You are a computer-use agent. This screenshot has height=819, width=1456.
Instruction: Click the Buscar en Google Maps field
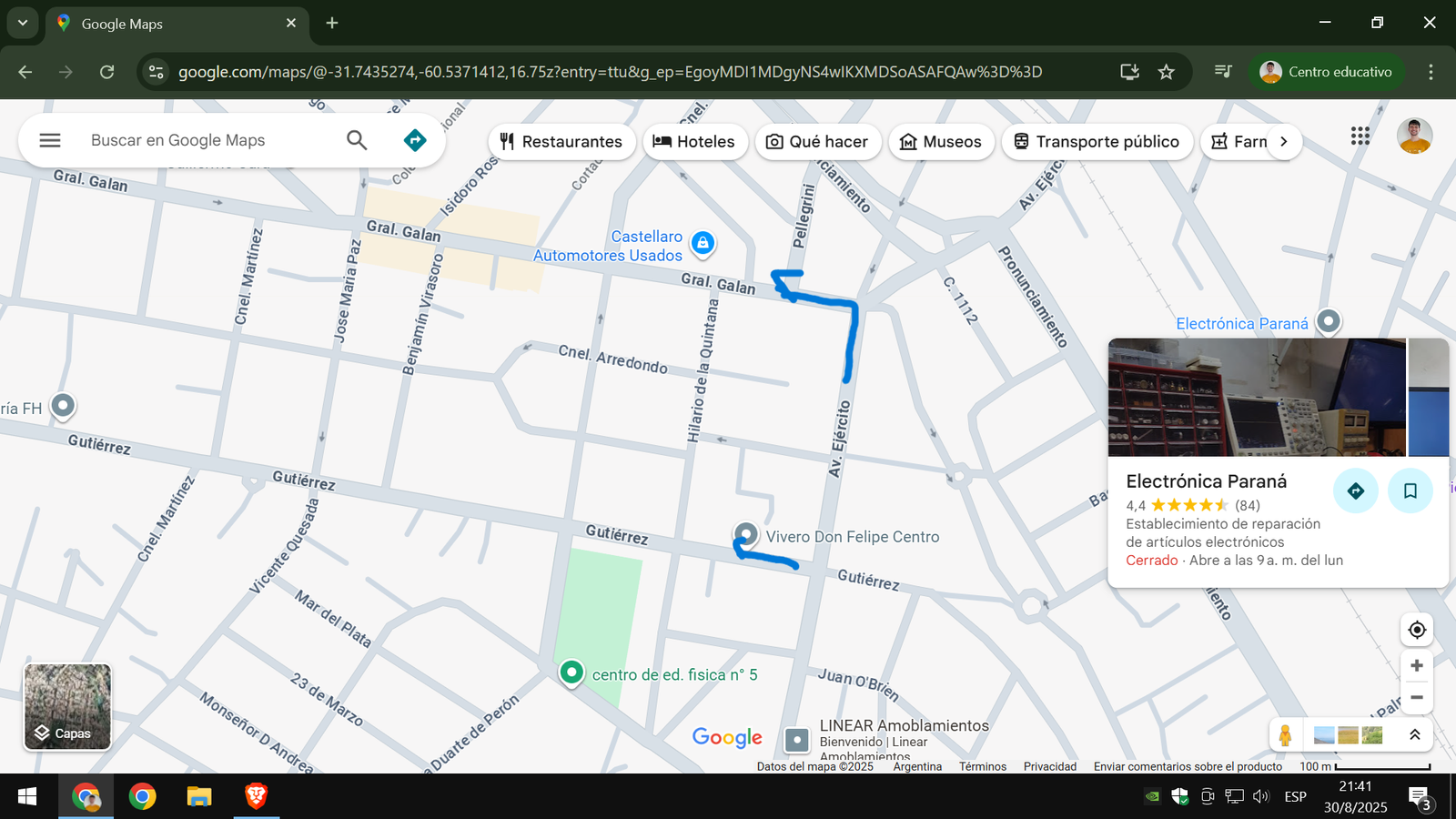(177, 140)
